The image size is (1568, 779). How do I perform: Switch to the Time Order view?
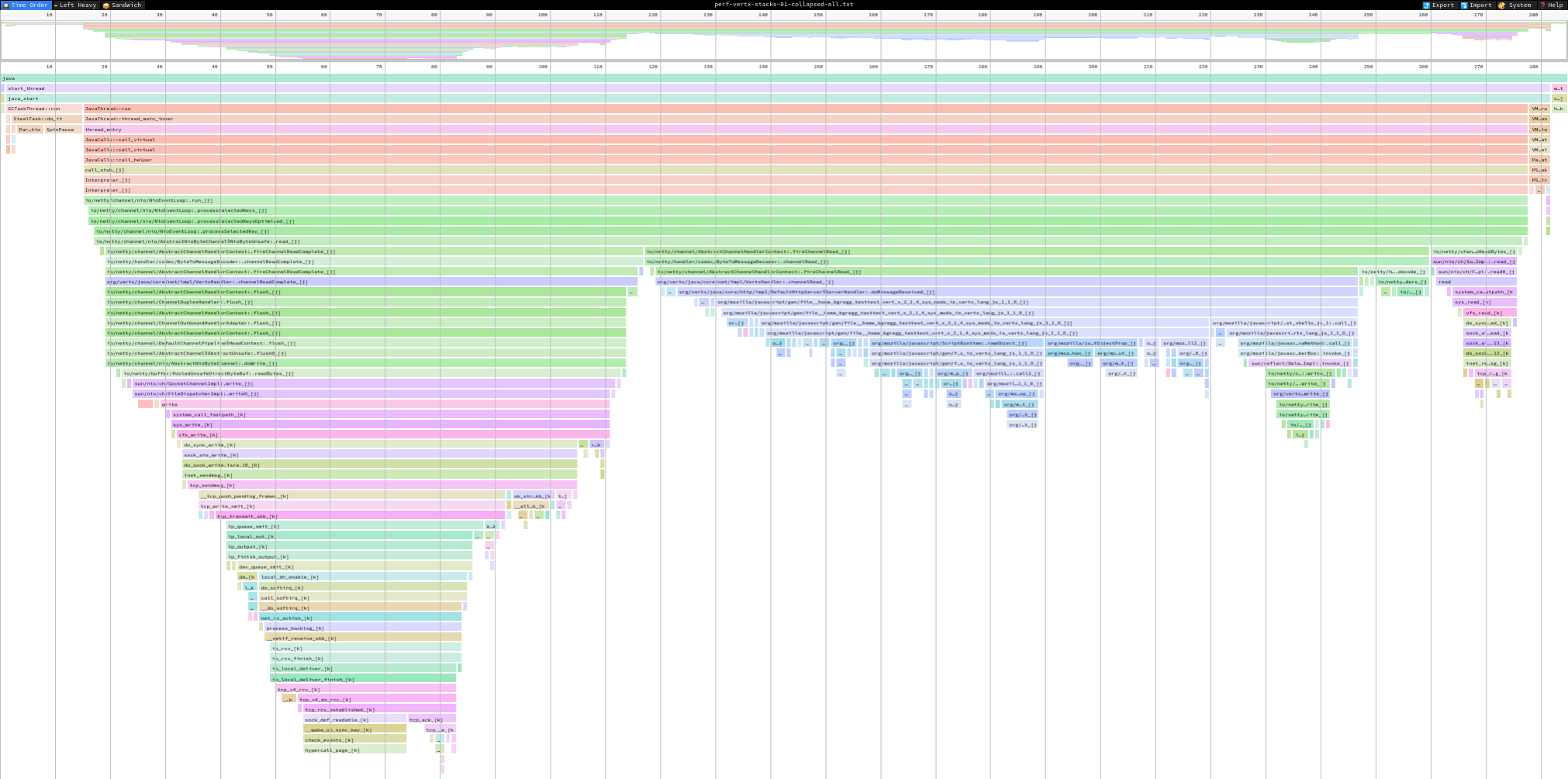[26, 5]
